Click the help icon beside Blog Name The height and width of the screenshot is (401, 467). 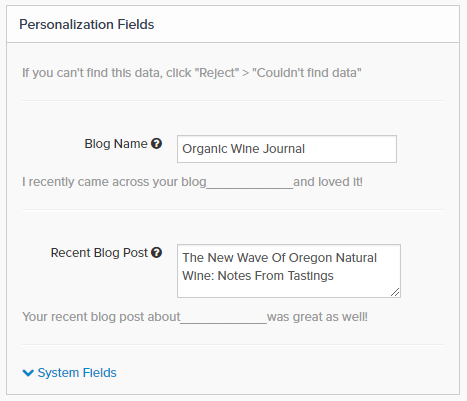156,144
